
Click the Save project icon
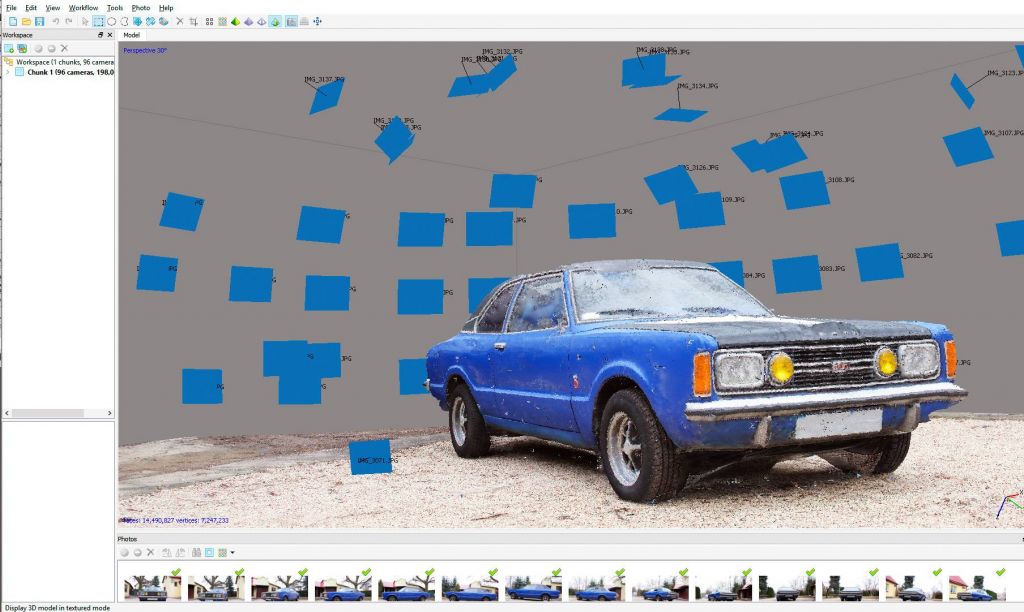39,21
